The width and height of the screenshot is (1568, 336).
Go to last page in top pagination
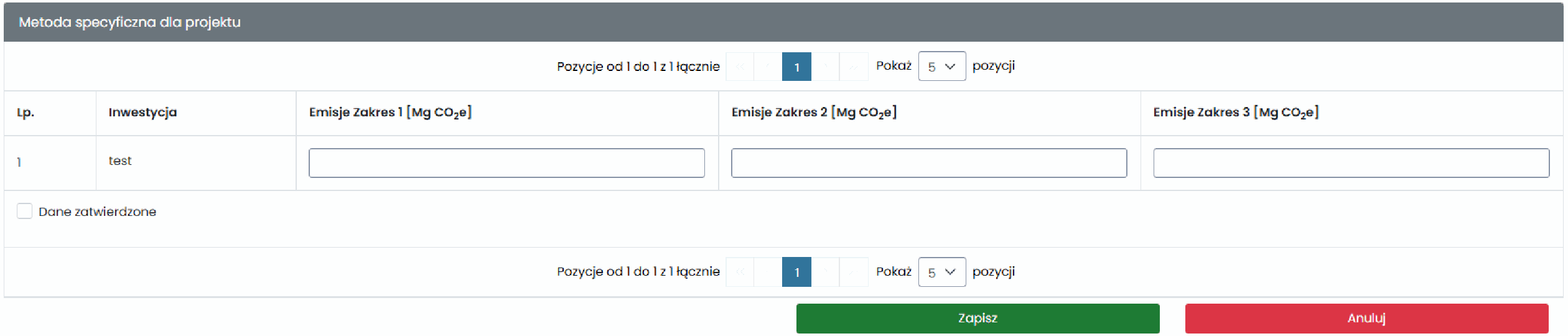click(854, 67)
